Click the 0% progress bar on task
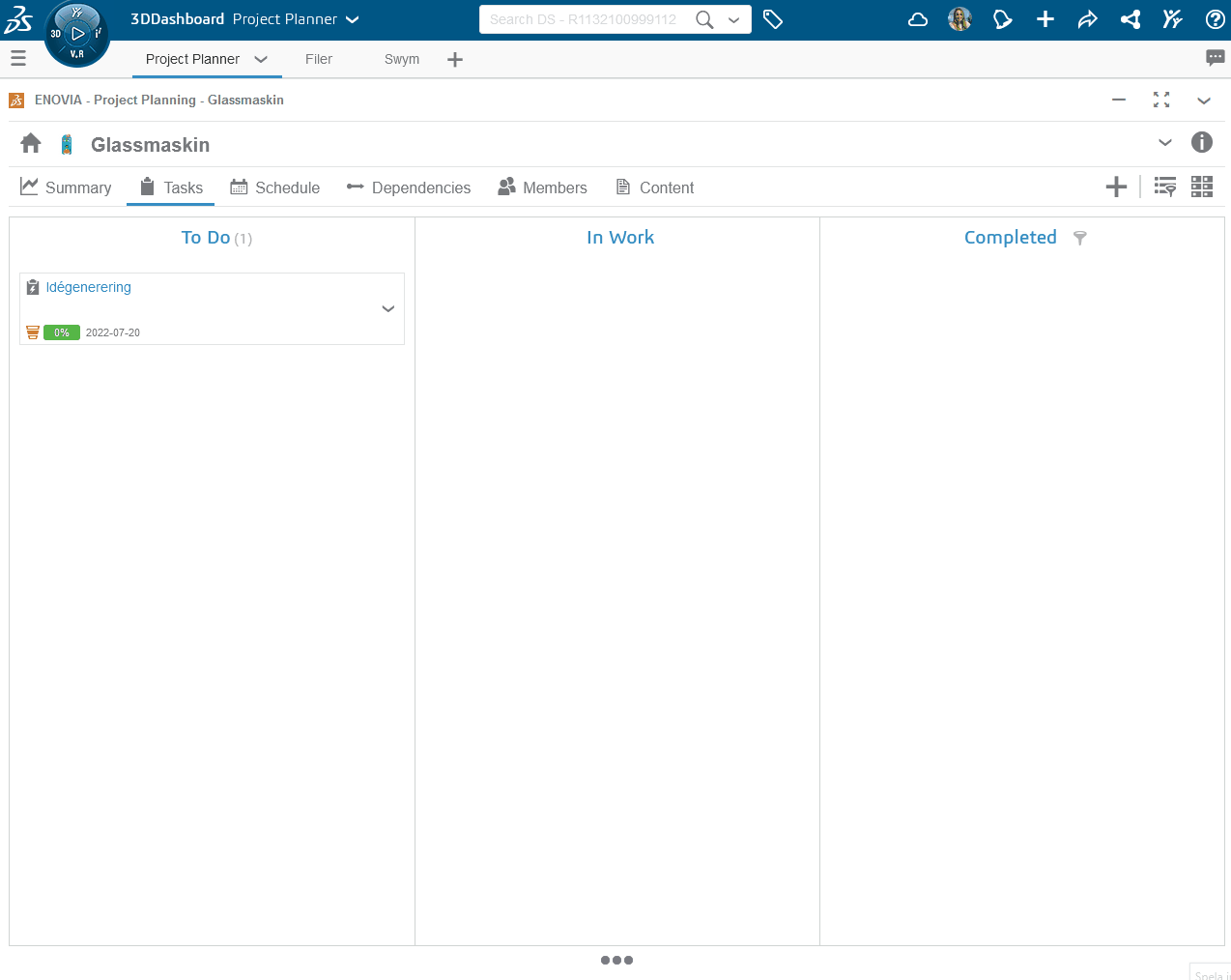The height and width of the screenshot is (980, 1231). tap(62, 332)
